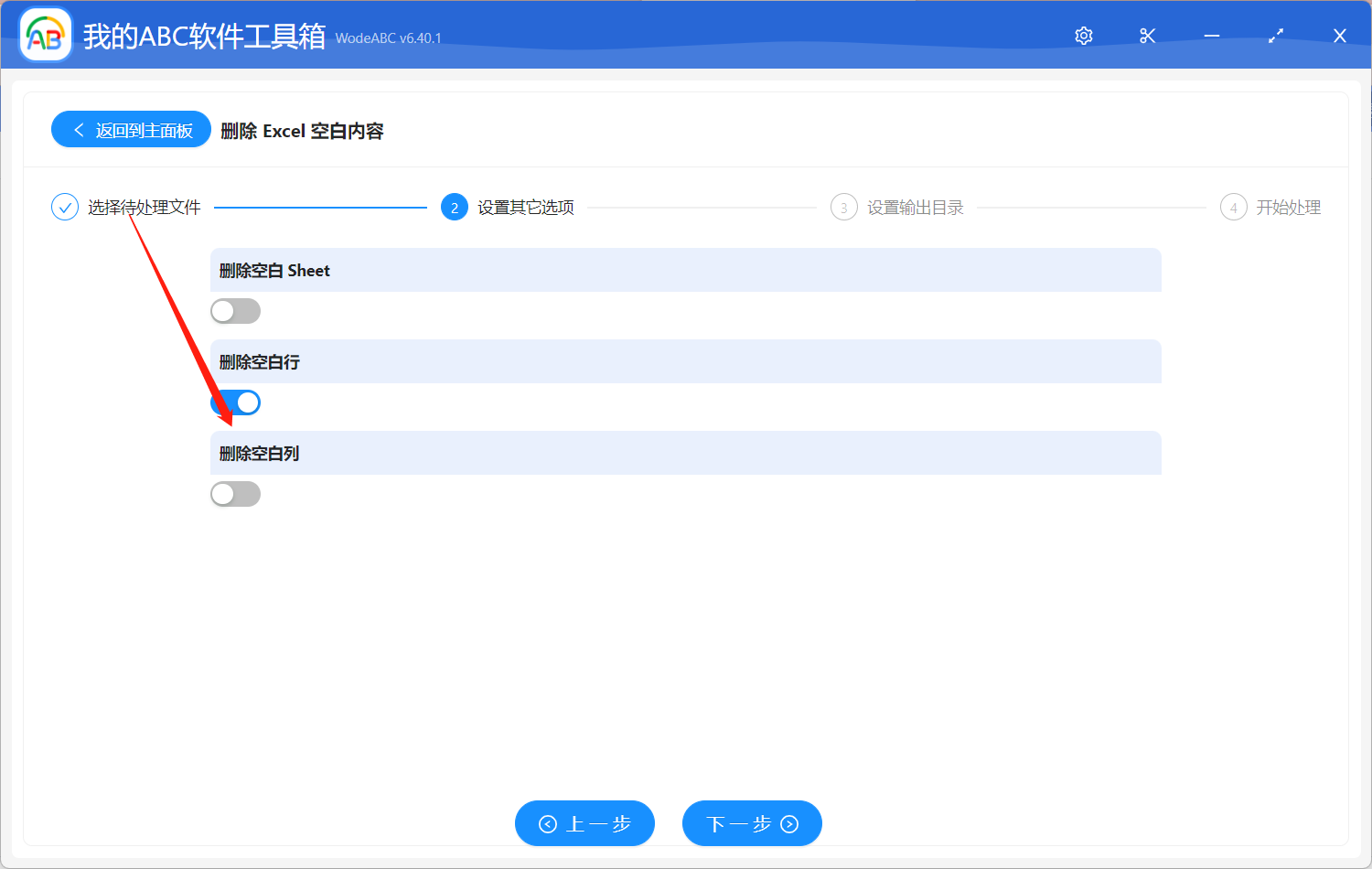
Task: Turn on the 删除空白列 toggle
Action: (235, 494)
